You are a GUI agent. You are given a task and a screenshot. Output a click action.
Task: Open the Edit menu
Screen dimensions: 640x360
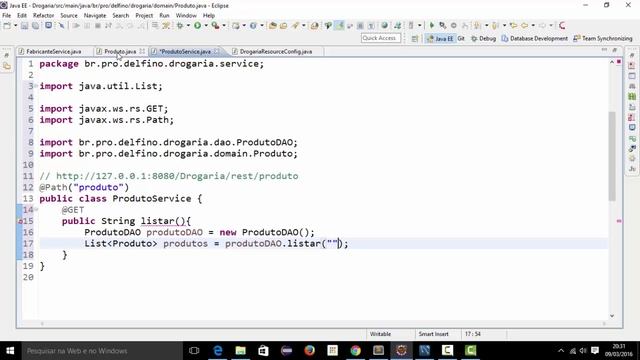22,16
